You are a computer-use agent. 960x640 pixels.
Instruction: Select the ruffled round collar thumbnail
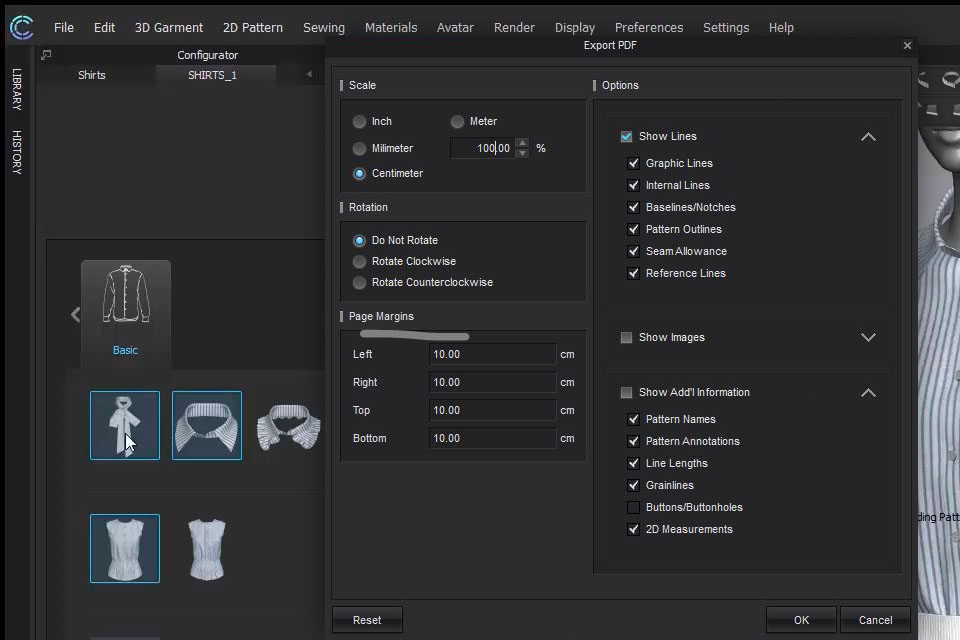tap(288, 426)
